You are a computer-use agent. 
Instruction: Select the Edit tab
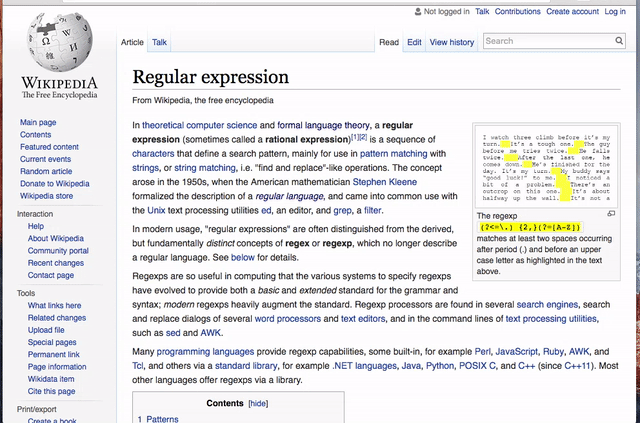pos(414,42)
